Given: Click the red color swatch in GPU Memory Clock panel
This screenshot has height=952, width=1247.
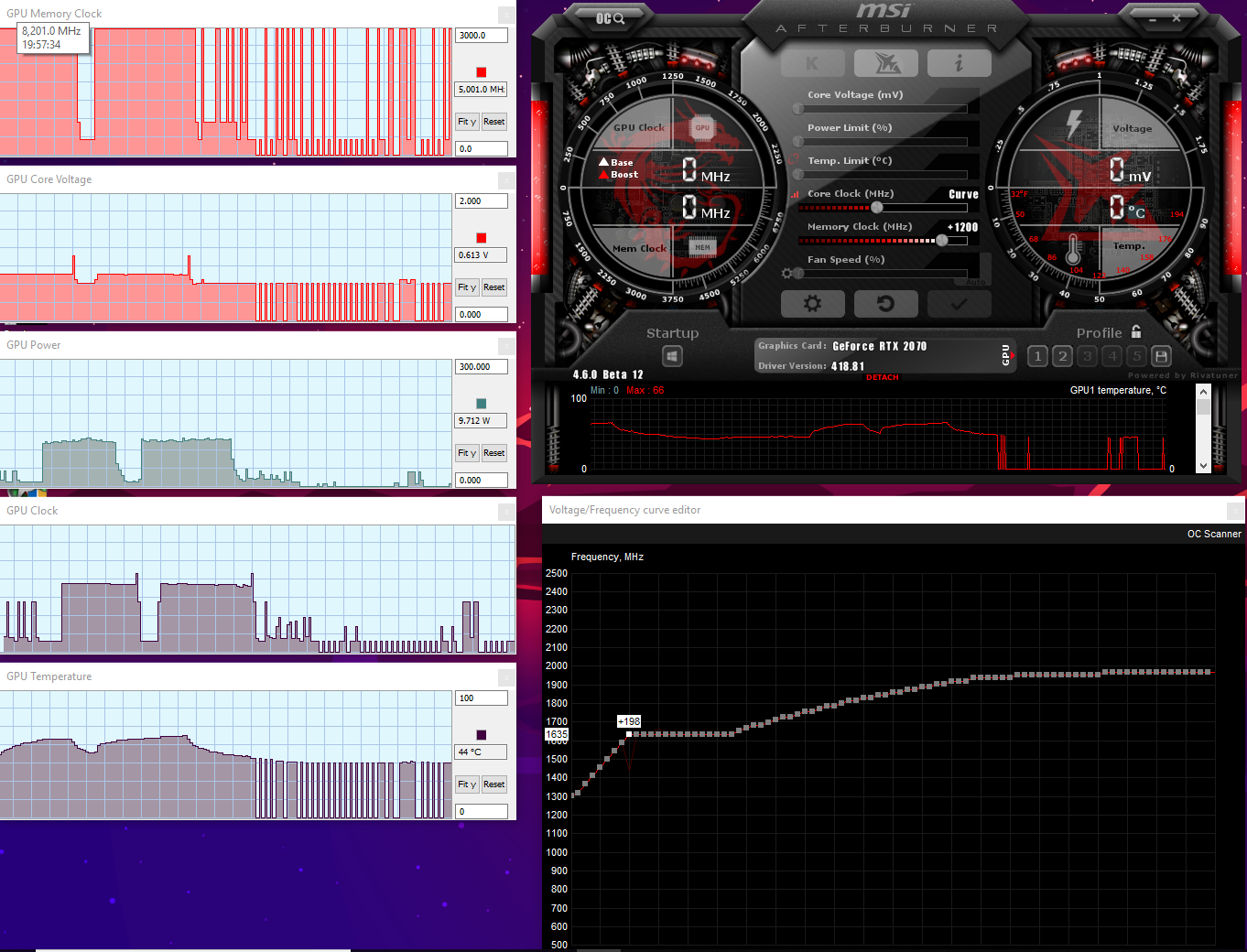Looking at the screenshot, I should tap(482, 72).
